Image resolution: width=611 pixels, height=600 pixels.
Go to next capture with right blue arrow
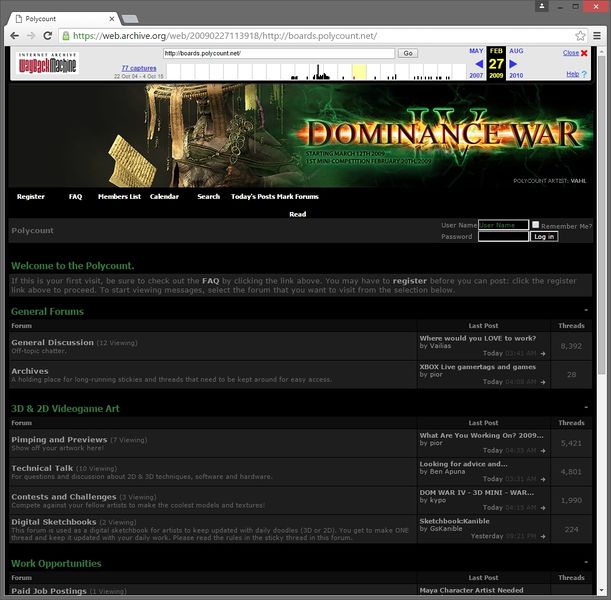[513, 64]
